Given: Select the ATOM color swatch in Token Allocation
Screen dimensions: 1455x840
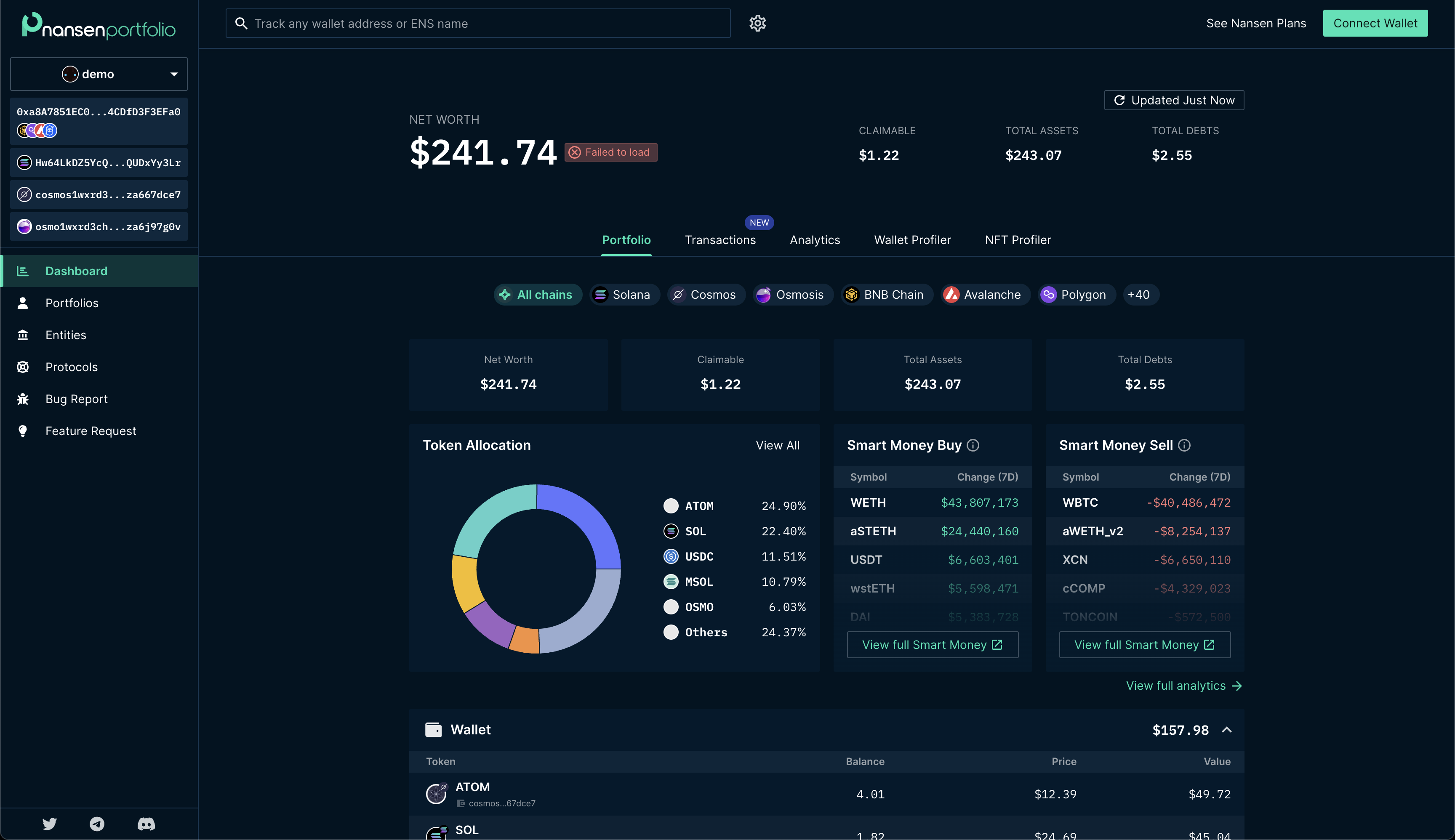Looking at the screenshot, I should pyautogui.click(x=670, y=505).
